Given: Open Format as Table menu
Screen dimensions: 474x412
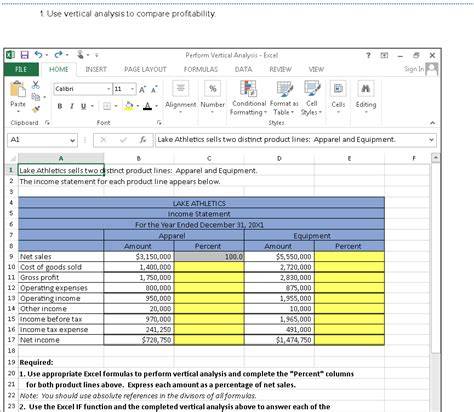Looking at the screenshot, I should [284, 98].
